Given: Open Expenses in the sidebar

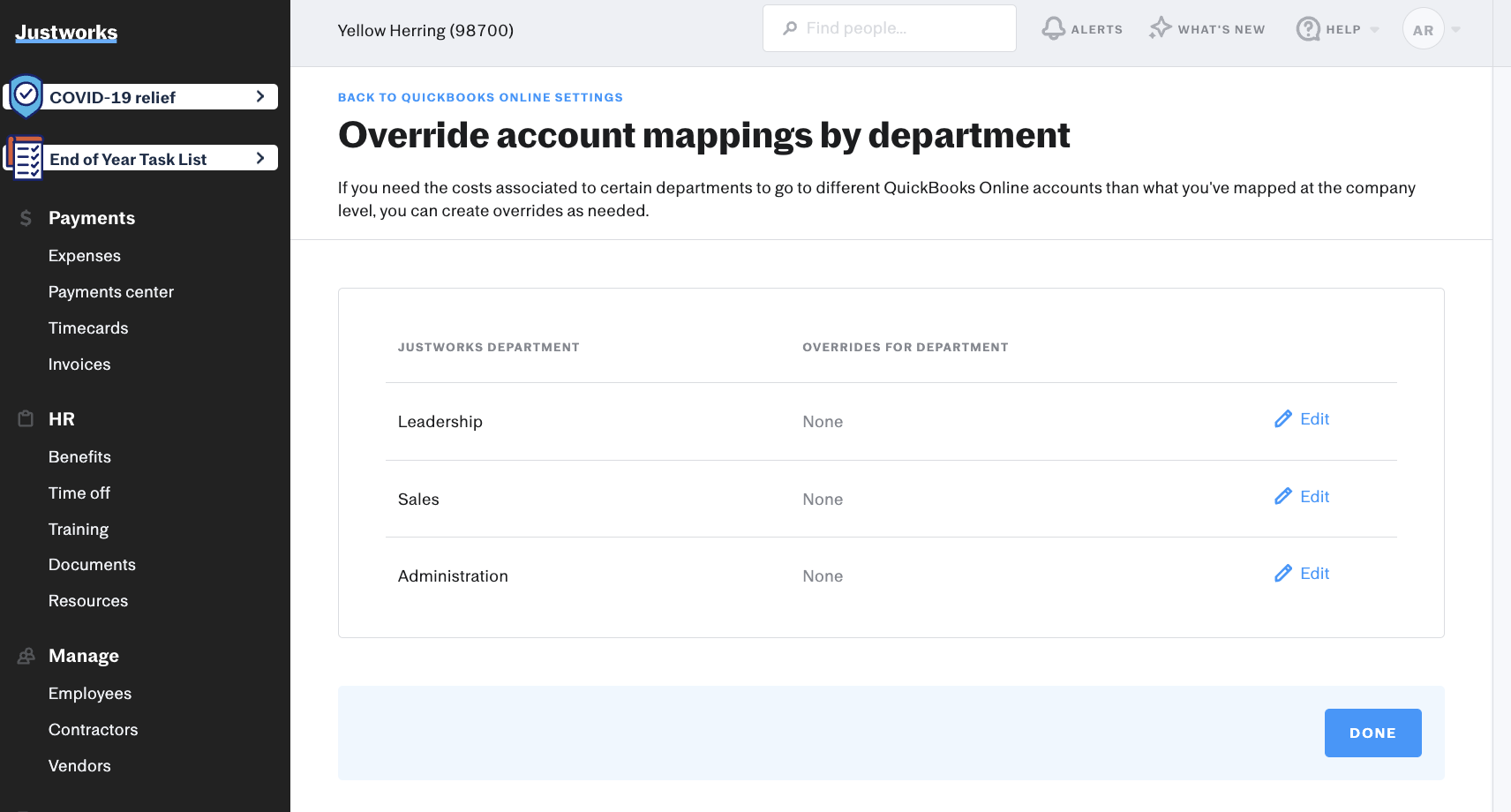Looking at the screenshot, I should [x=85, y=256].
